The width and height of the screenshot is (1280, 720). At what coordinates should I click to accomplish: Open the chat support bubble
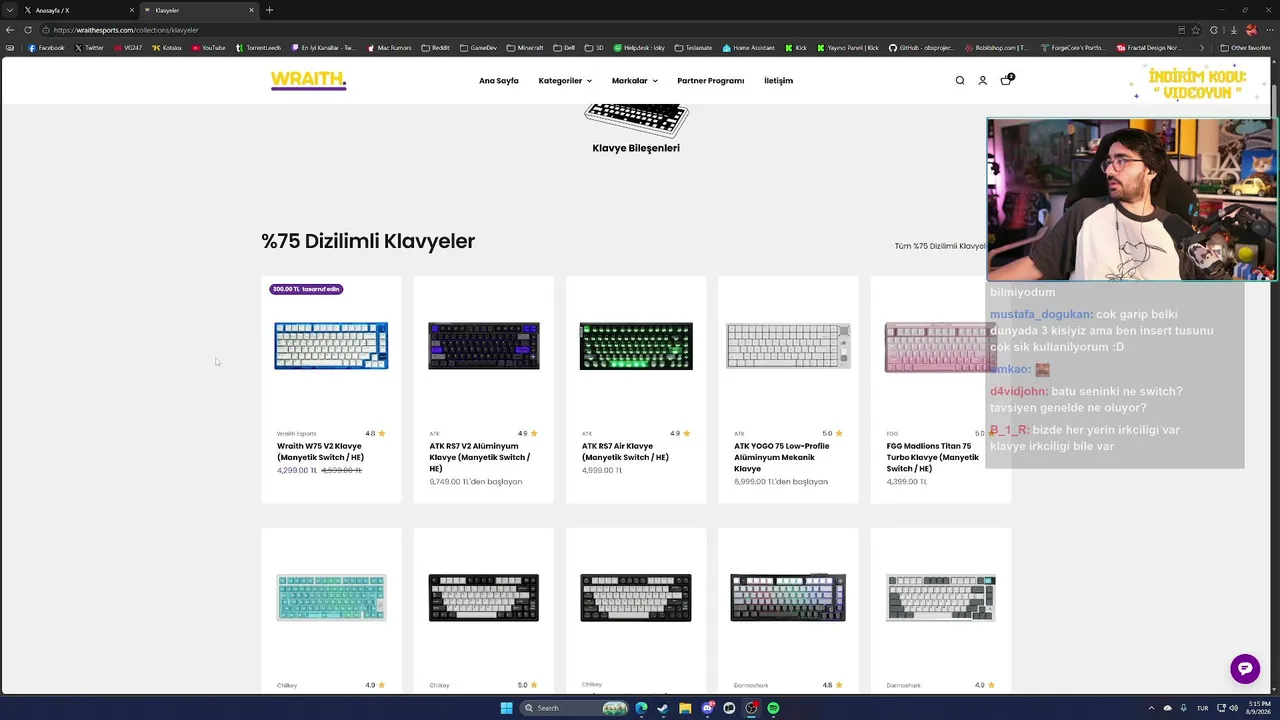[x=1245, y=669]
